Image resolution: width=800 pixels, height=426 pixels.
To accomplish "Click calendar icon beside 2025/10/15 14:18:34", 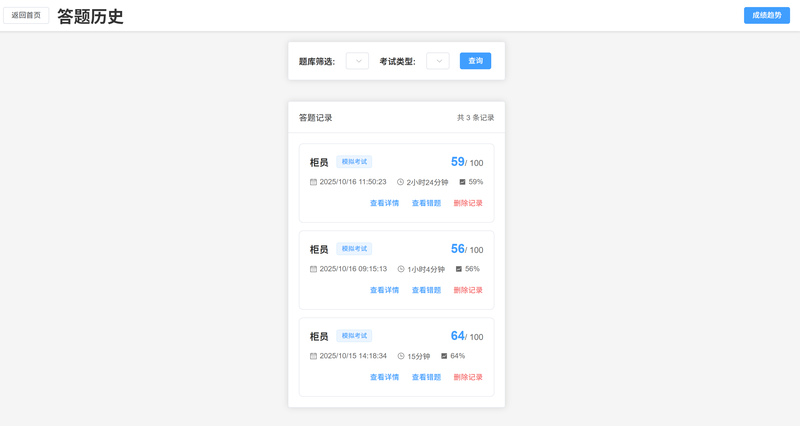I will (x=313, y=356).
